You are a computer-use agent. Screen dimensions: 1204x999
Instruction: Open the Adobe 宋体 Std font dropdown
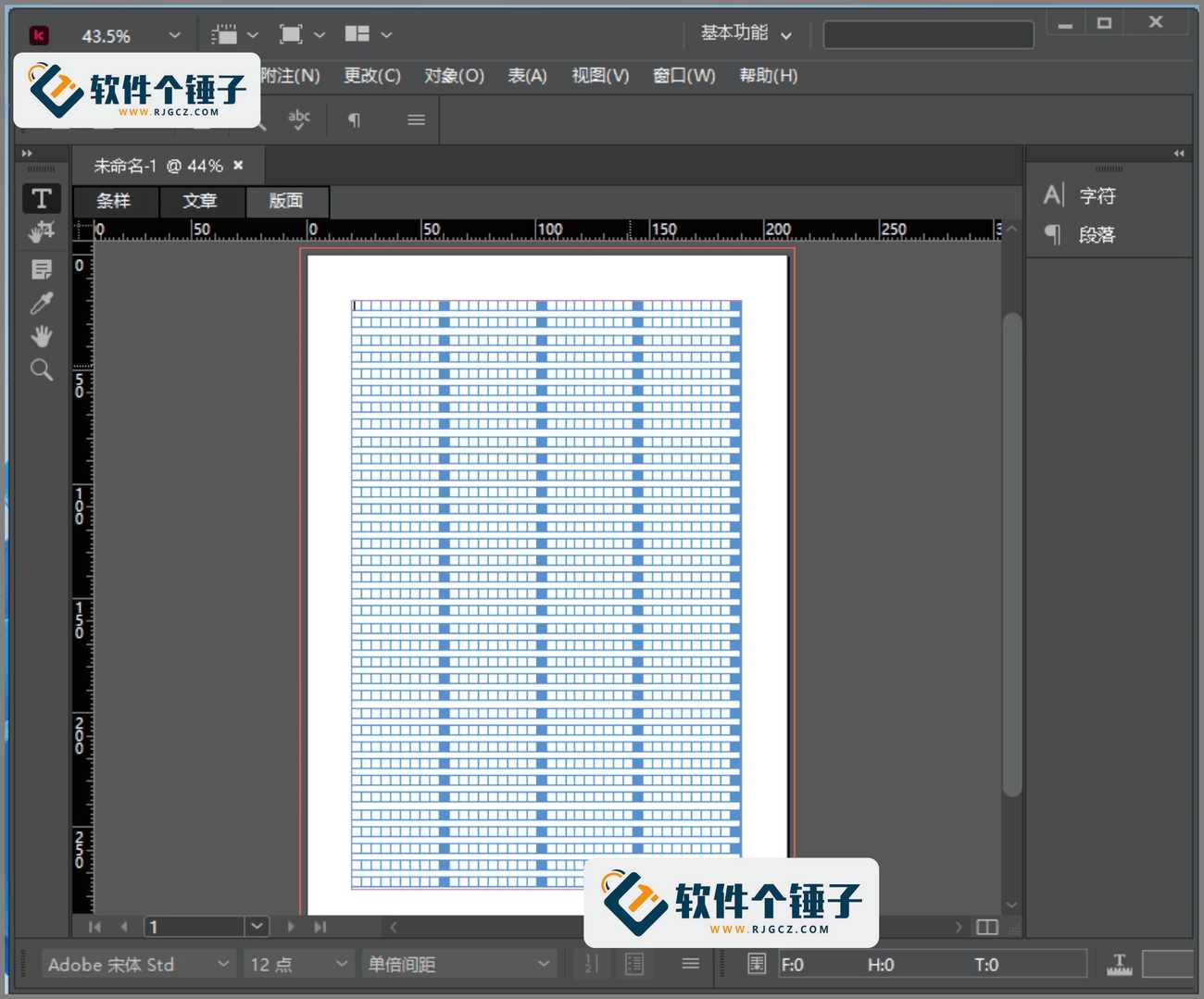tap(223, 964)
